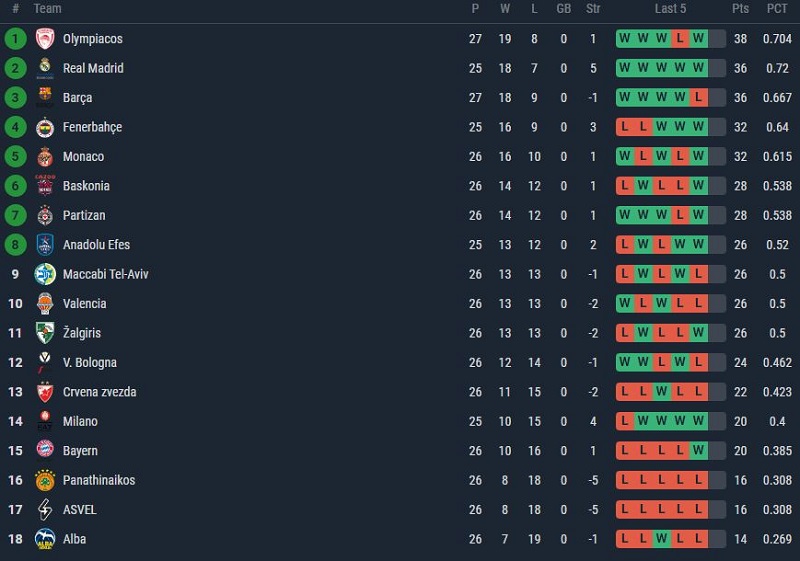Click the Olympiacos club logo
This screenshot has width=800, height=561.
(44, 39)
